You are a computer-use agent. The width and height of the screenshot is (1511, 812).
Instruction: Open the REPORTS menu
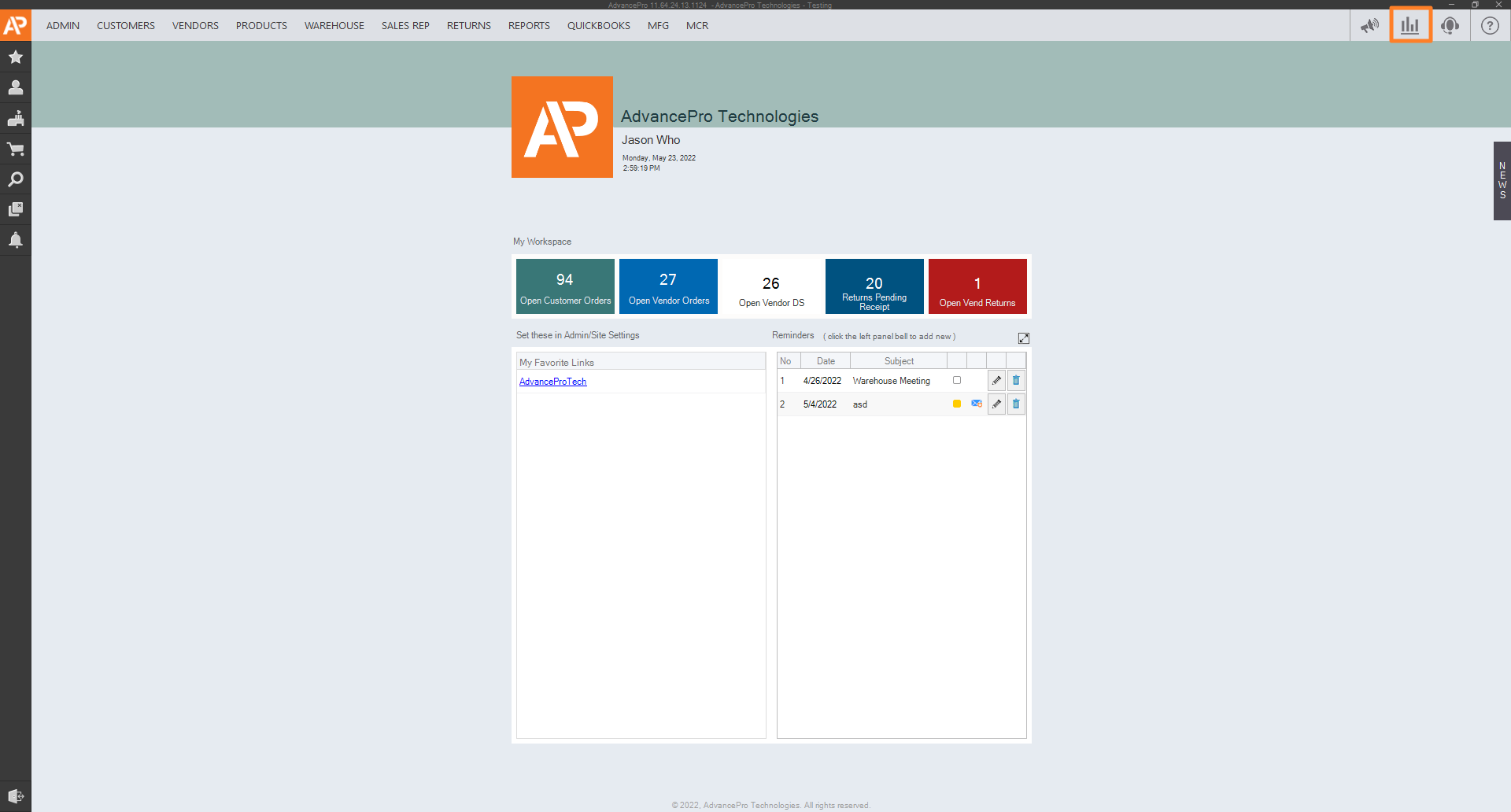[528, 25]
